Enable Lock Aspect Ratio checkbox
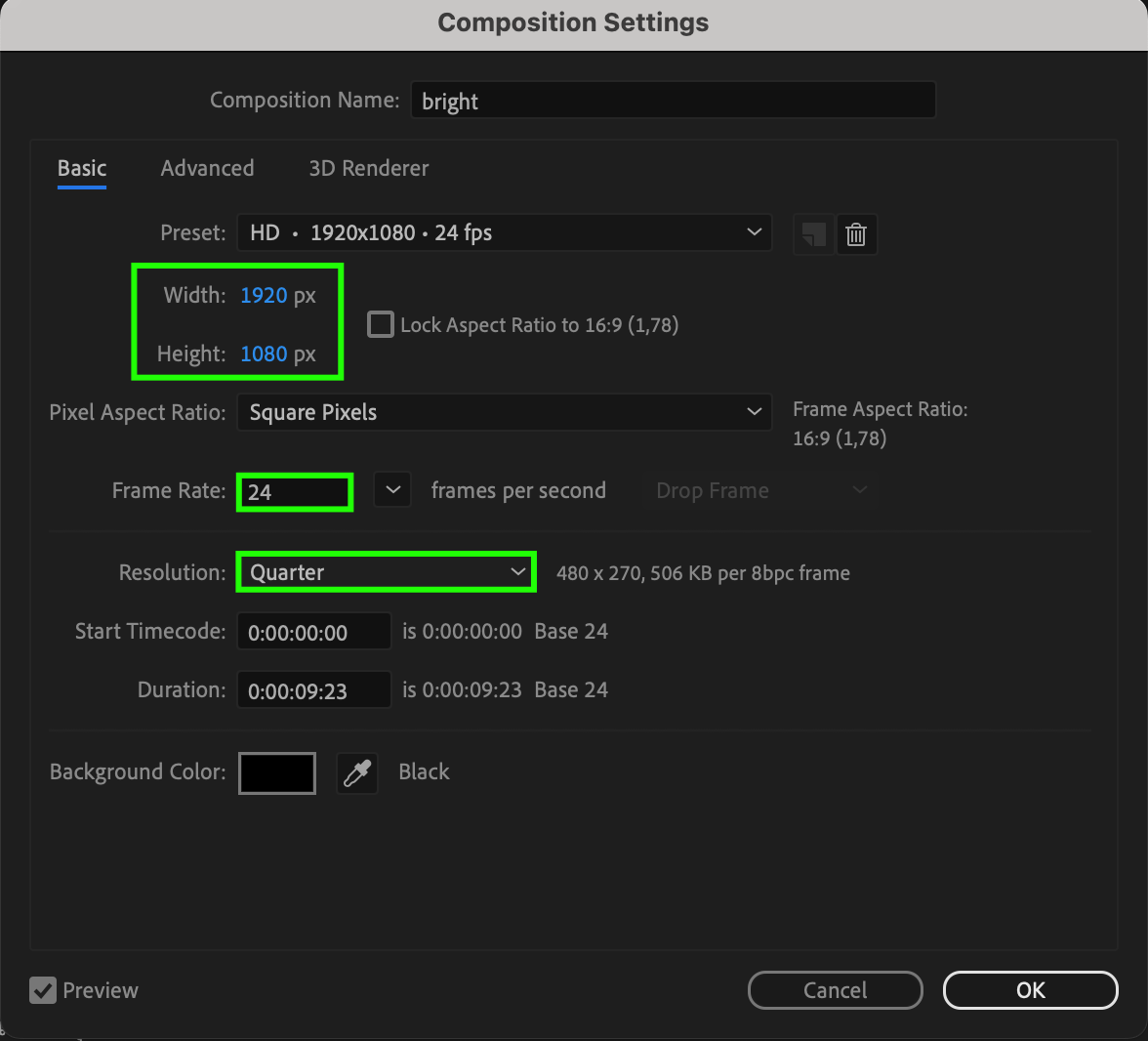 click(x=381, y=324)
